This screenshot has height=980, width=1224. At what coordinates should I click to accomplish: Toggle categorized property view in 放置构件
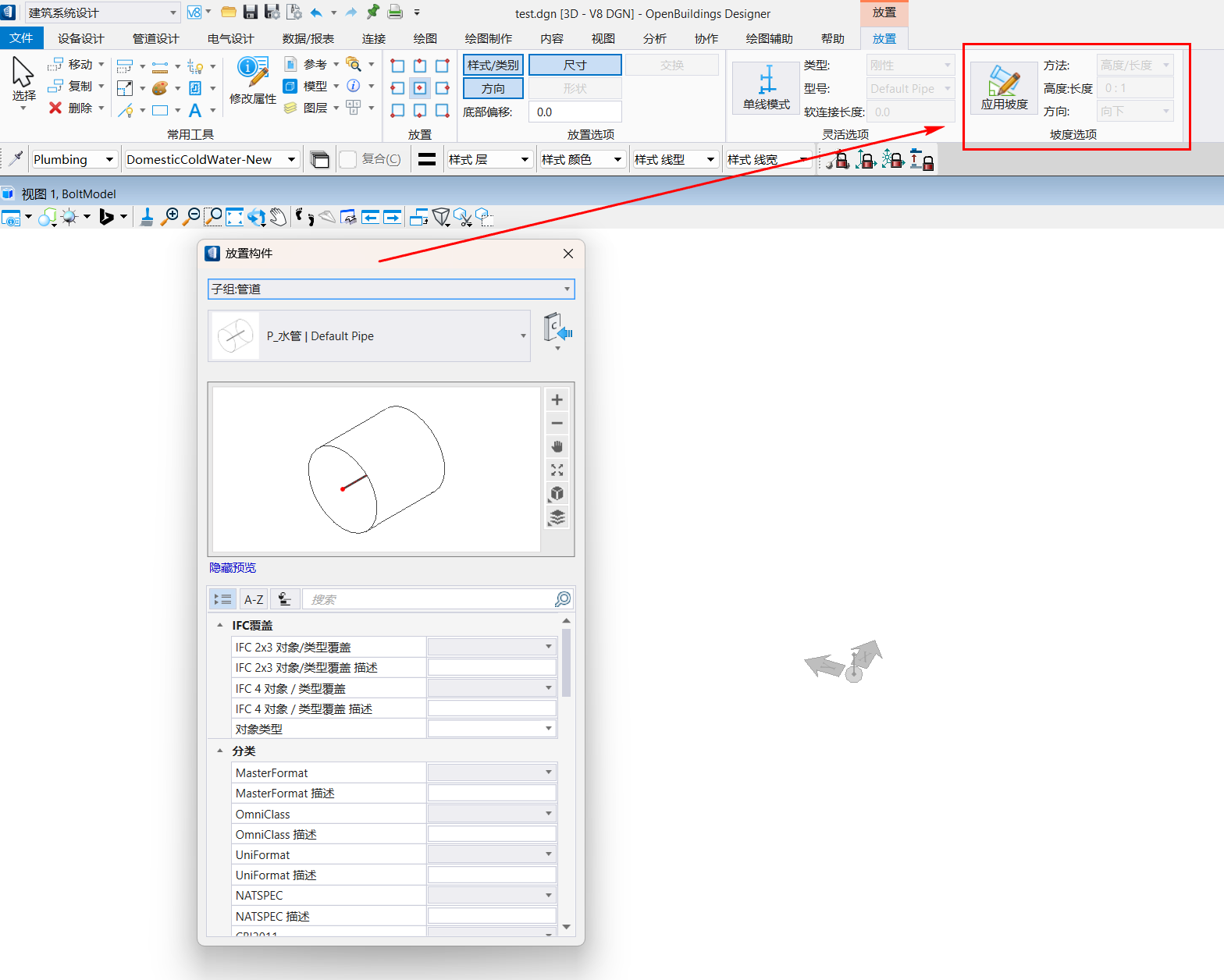pos(222,599)
